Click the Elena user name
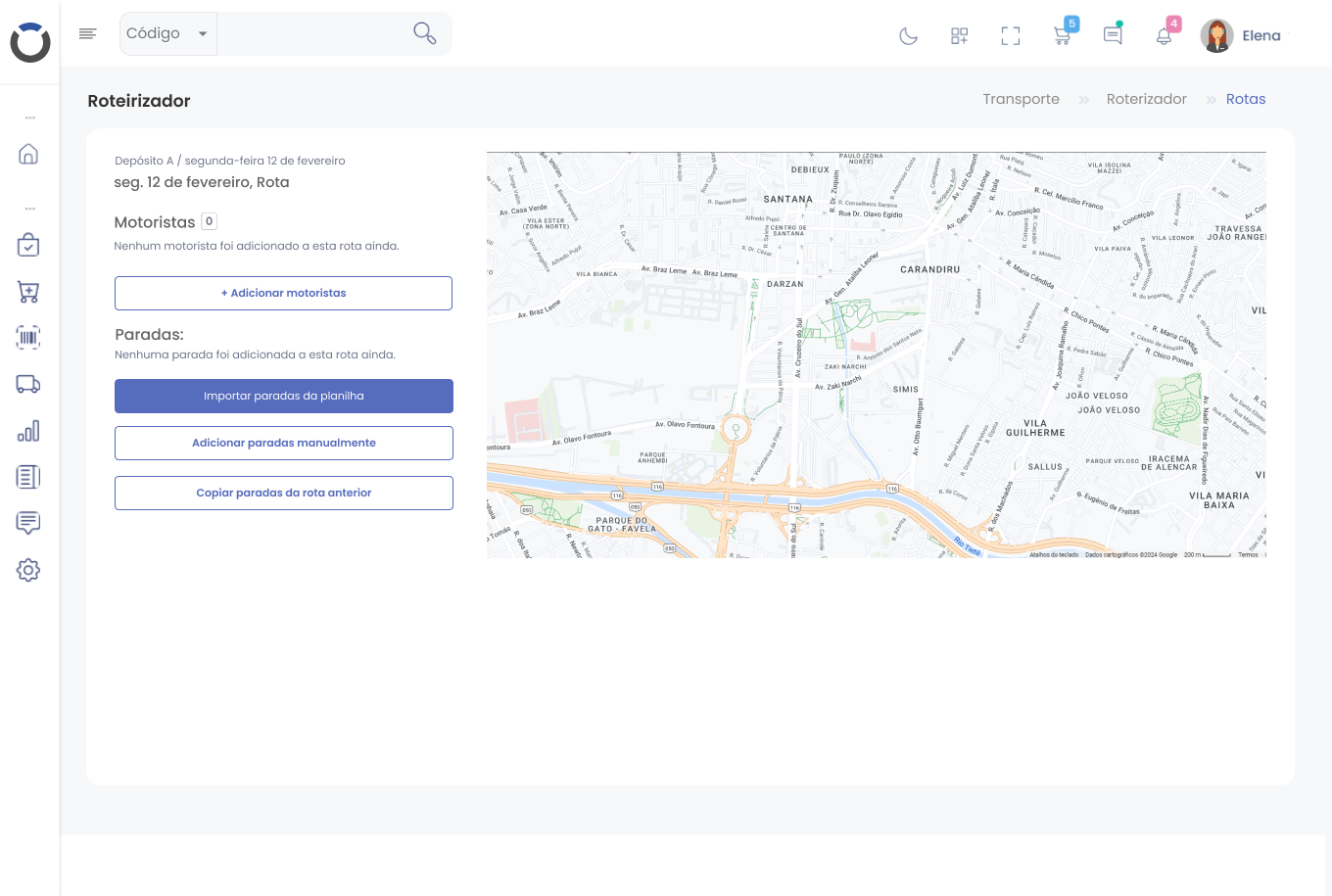Viewport: 1332px width, 896px height. click(1261, 36)
